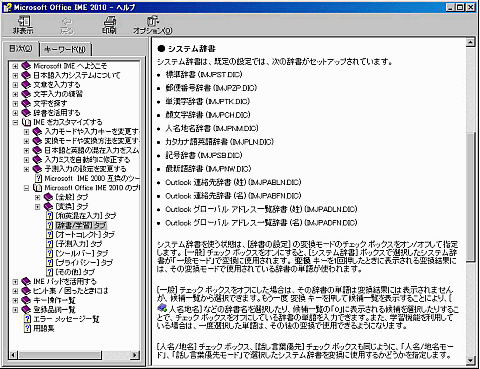Click book icon for 日本語と英語の混在入力

37,150
